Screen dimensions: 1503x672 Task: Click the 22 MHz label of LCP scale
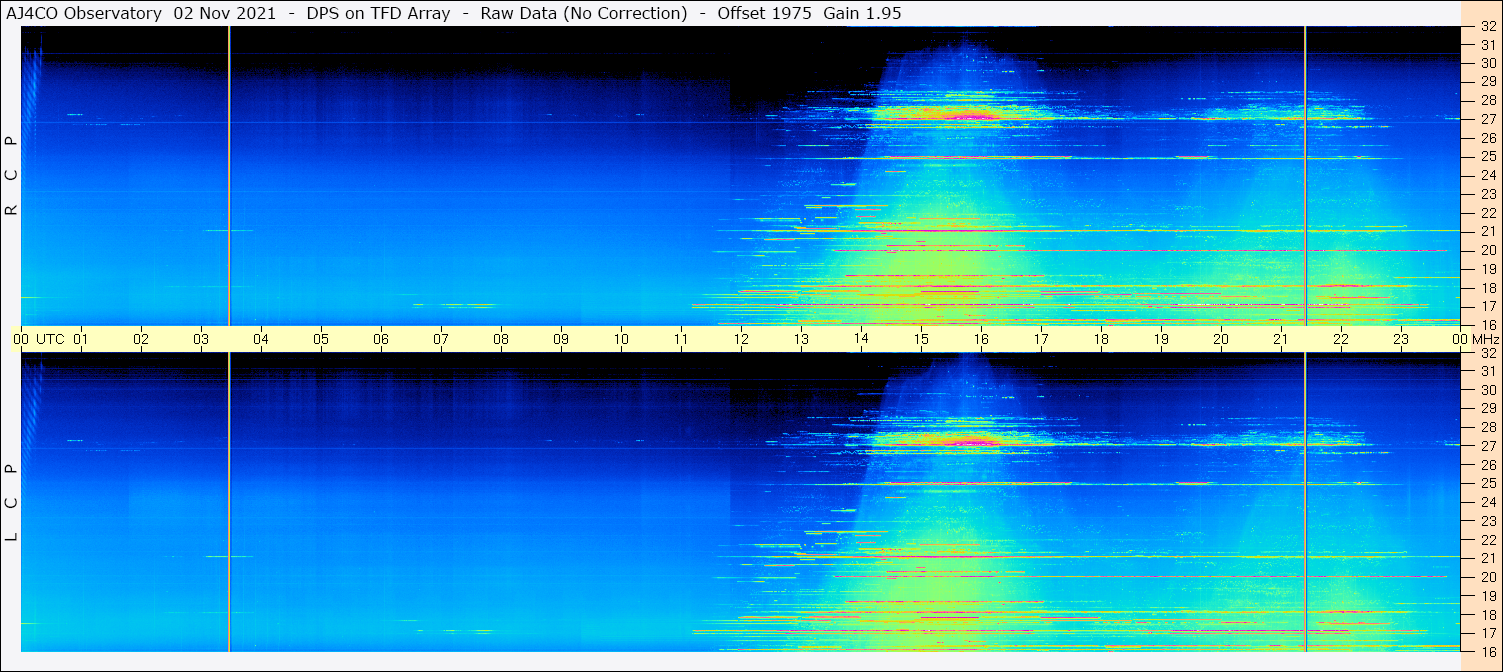[x=1487, y=540]
